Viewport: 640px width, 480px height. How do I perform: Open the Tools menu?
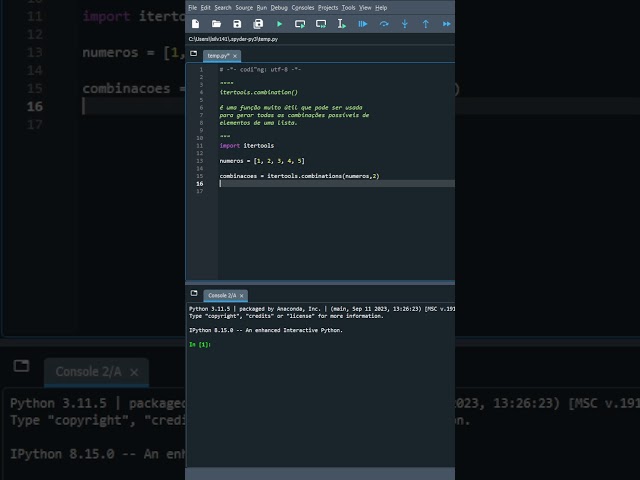tap(349, 8)
